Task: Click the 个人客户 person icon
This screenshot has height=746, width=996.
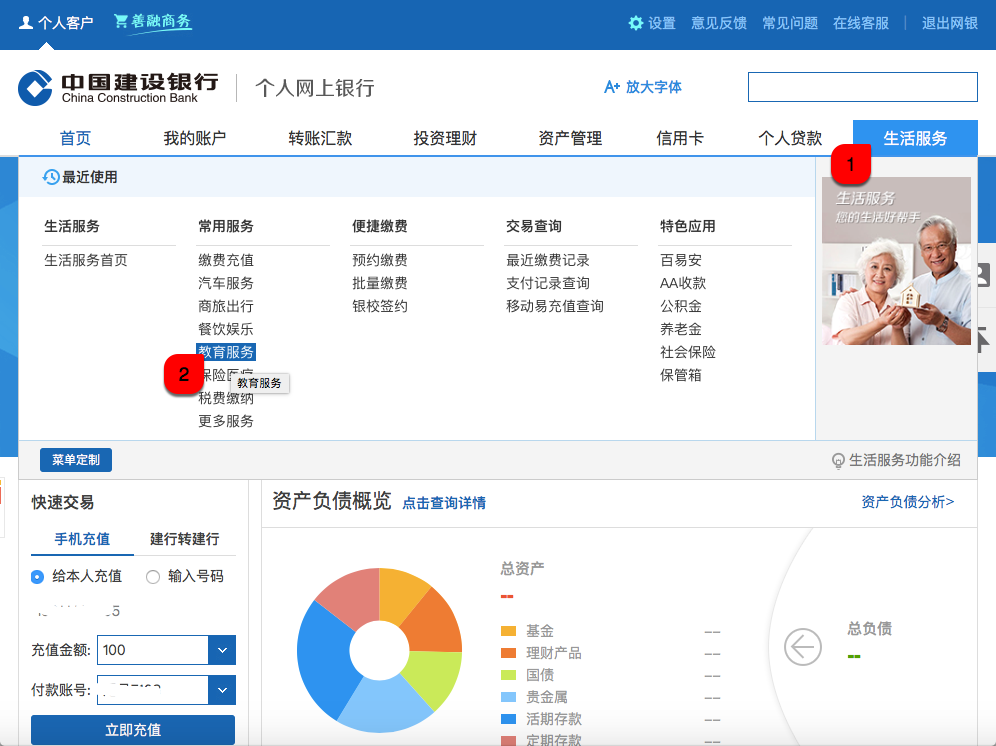Action: pos(26,22)
